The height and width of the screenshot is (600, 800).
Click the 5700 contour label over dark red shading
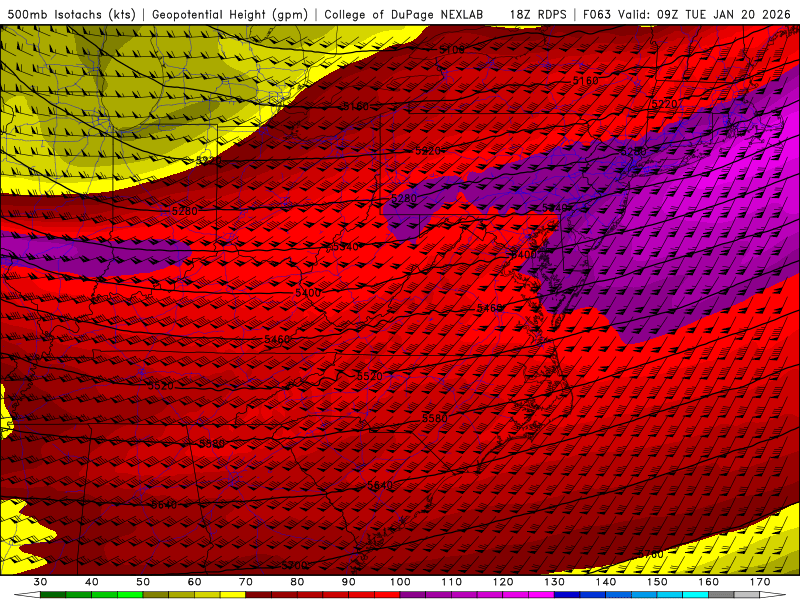point(294,565)
